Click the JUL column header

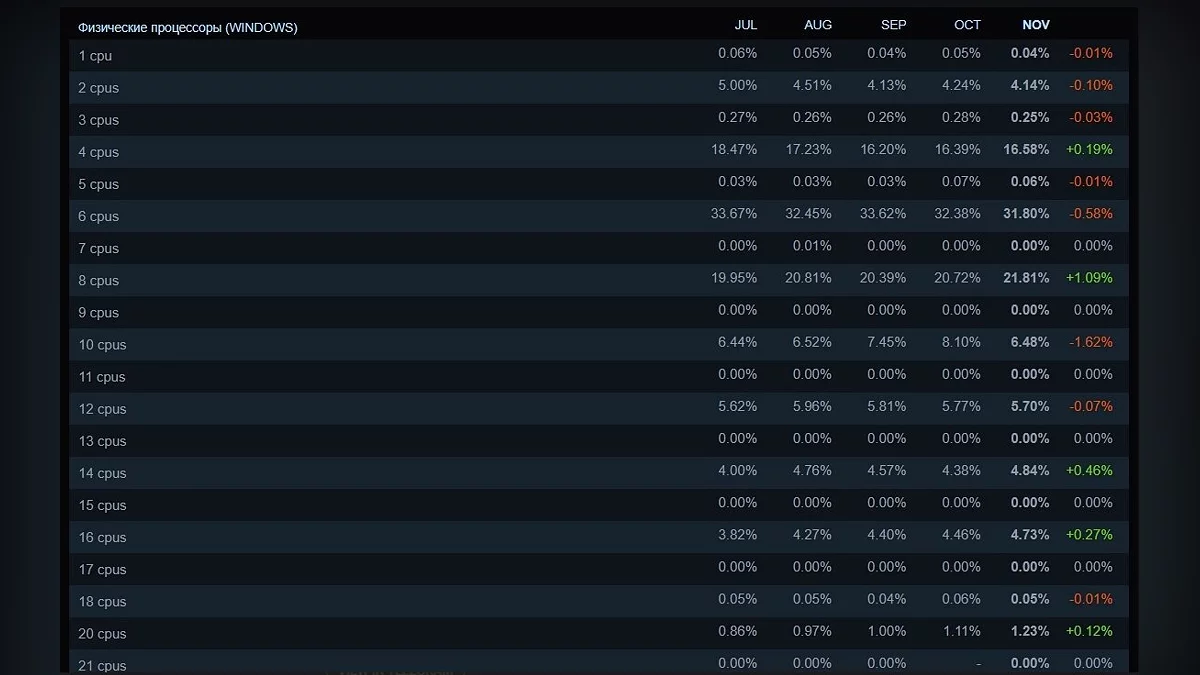click(745, 25)
